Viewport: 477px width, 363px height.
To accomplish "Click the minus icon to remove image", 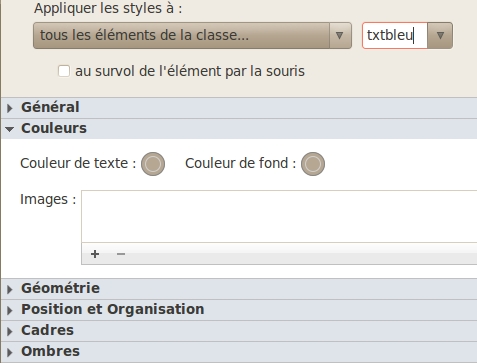I will click(x=121, y=254).
